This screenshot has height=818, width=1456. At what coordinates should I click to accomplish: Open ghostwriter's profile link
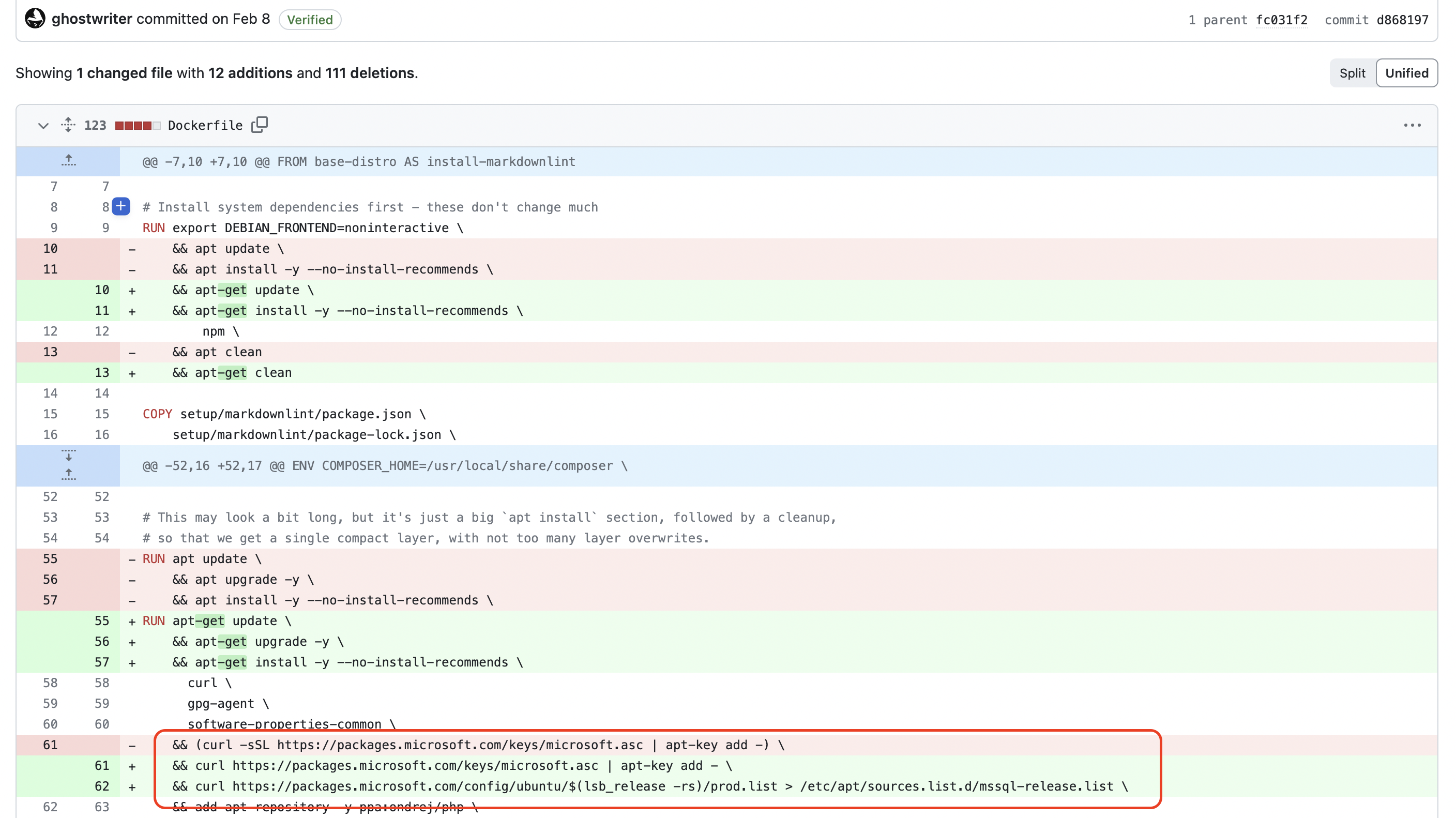click(92, 19)
